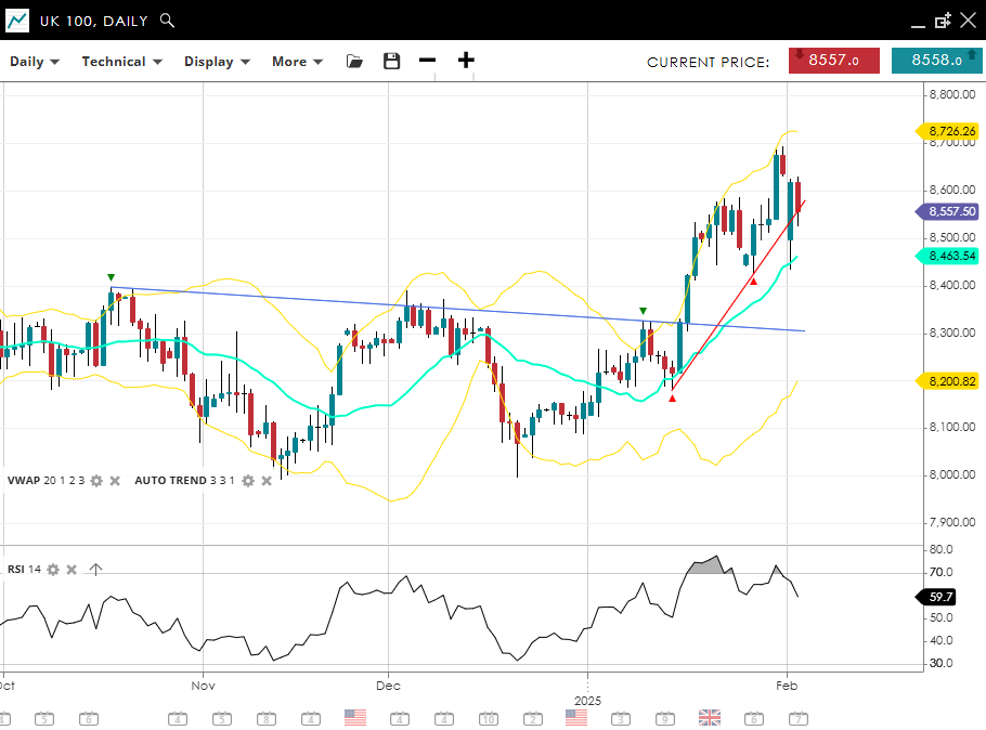Open the Display dropdown menu

tap(216, 61)
